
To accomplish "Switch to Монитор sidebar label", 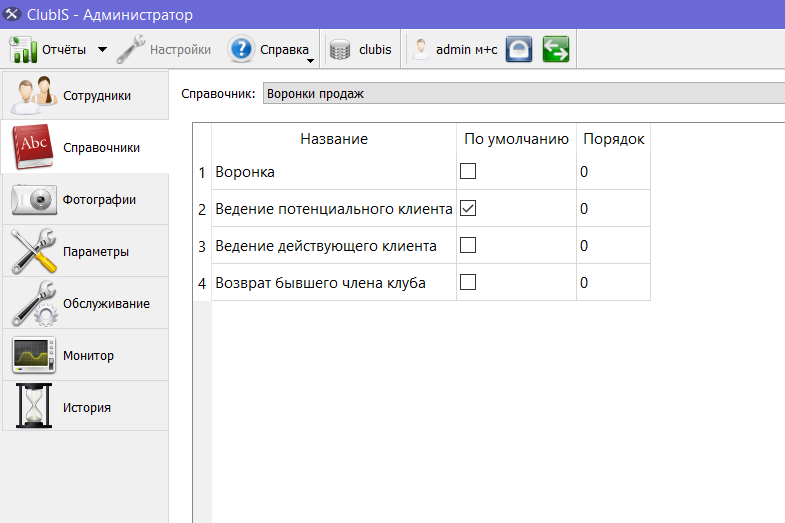I will 88,356.
